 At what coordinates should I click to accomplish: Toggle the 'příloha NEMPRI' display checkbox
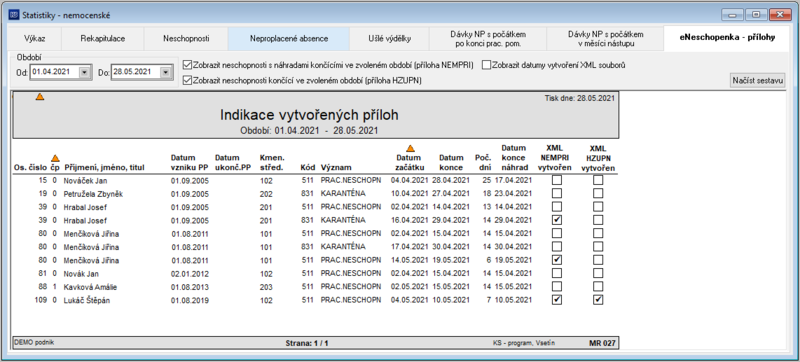(188, 65)
